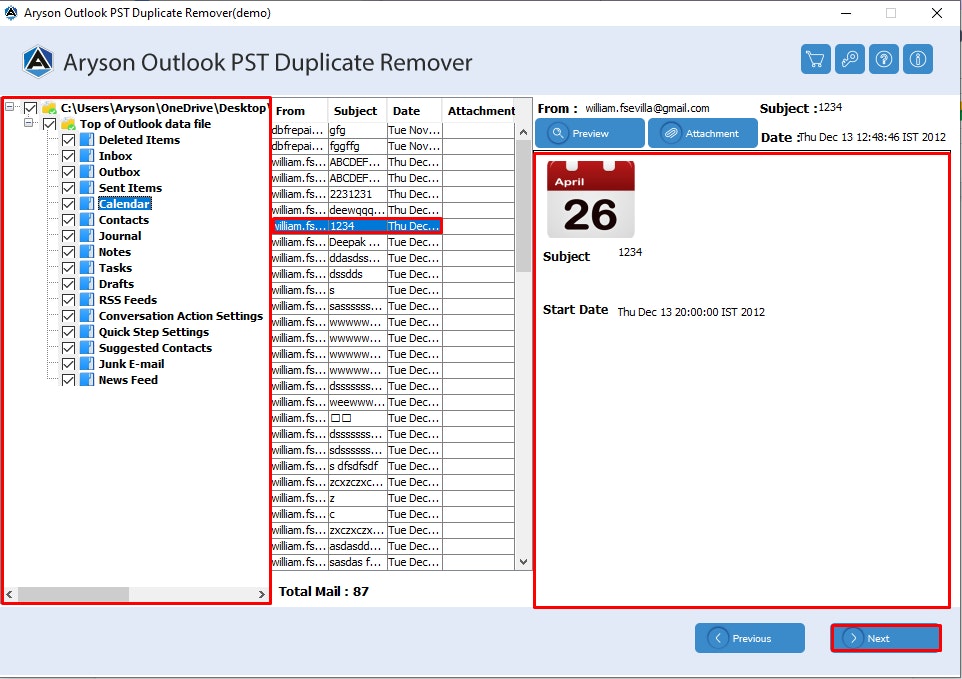Click the Notes folder icon

[x=87, y=252]
